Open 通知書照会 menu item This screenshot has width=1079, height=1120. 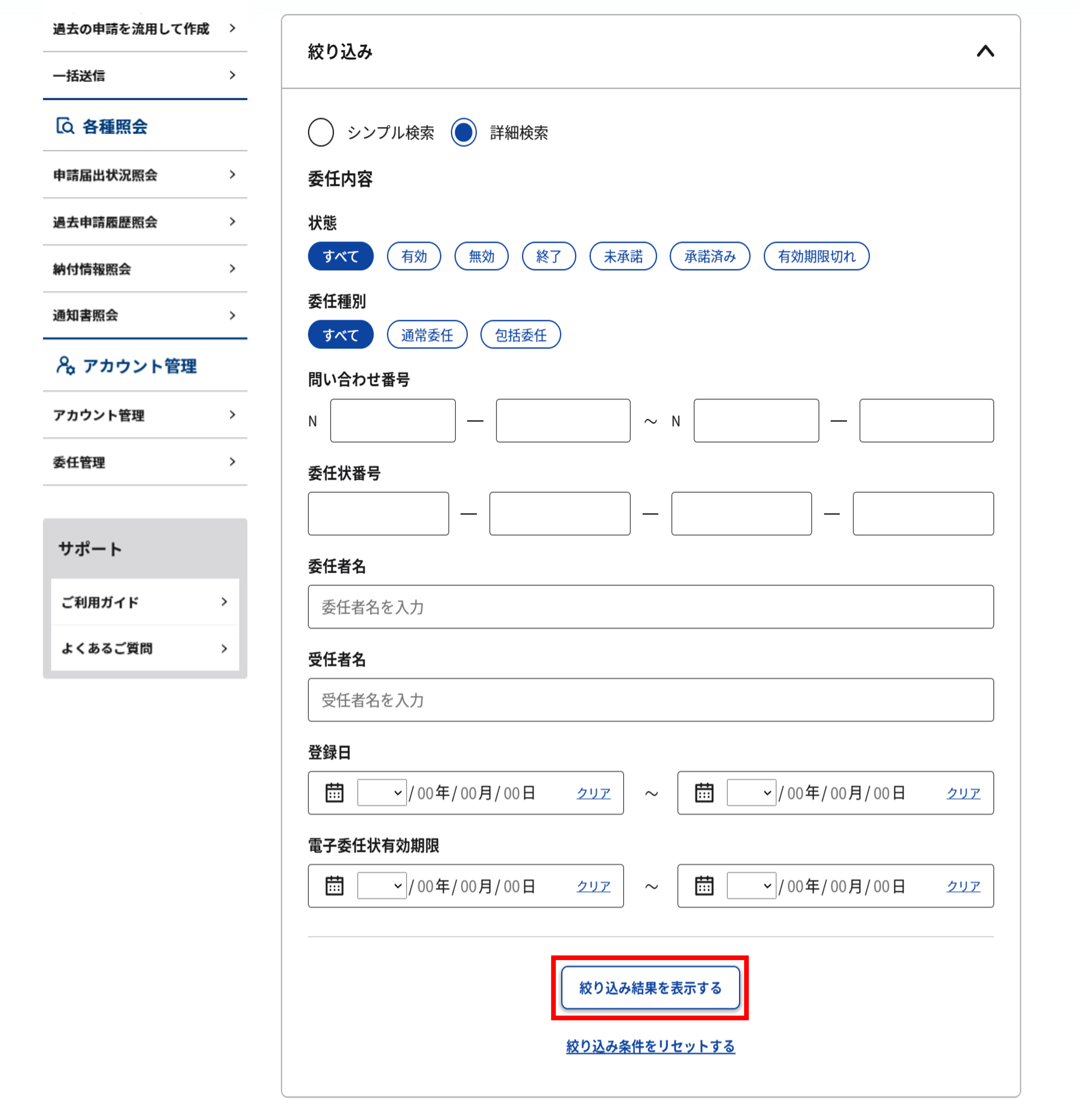coord(145,315)
